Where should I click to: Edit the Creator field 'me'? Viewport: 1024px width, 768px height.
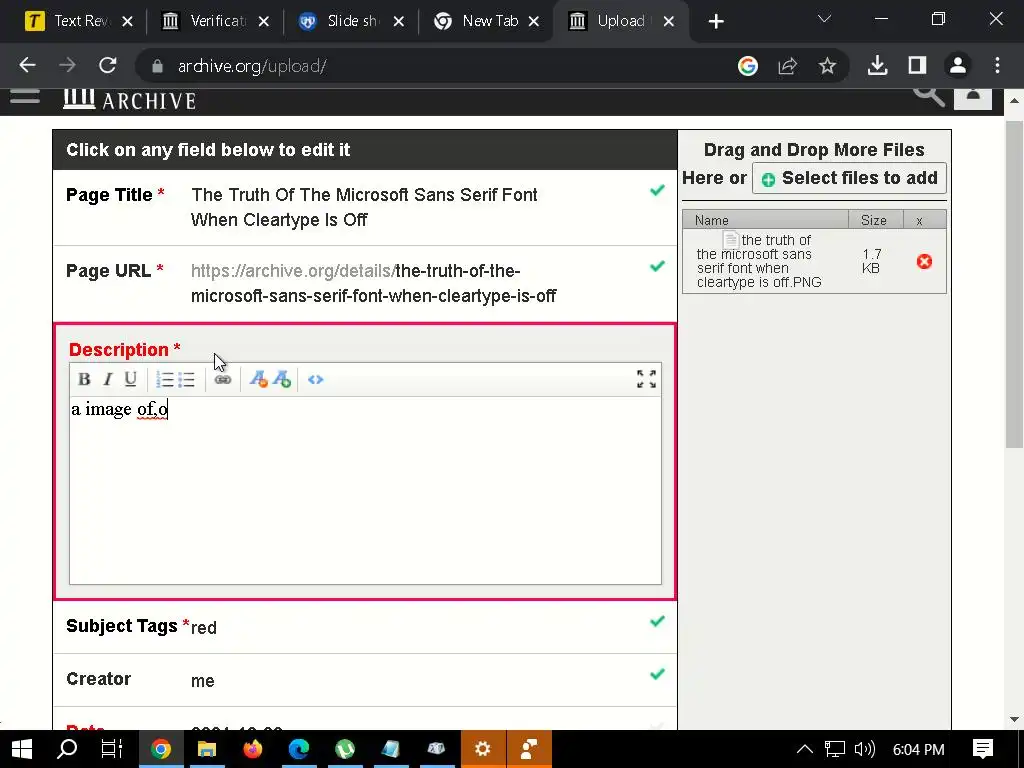[x=364, y=680]
